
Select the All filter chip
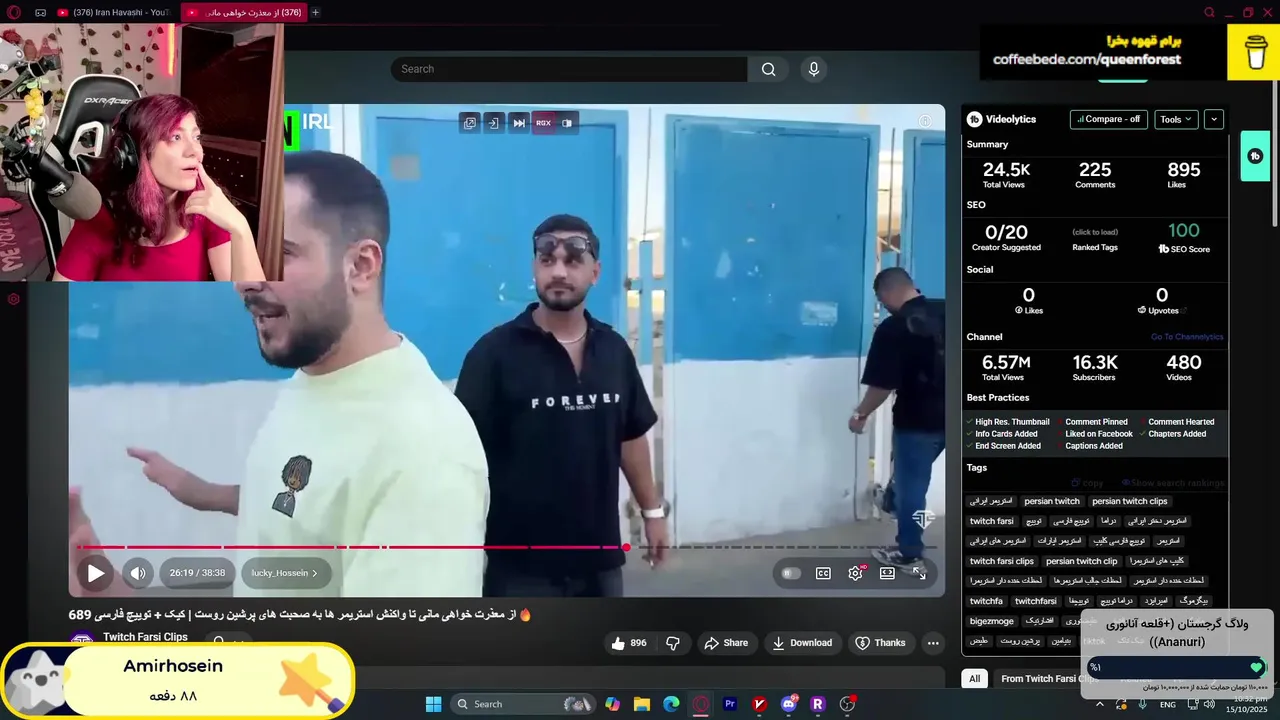pyautogui.click(x=974, y=679)
